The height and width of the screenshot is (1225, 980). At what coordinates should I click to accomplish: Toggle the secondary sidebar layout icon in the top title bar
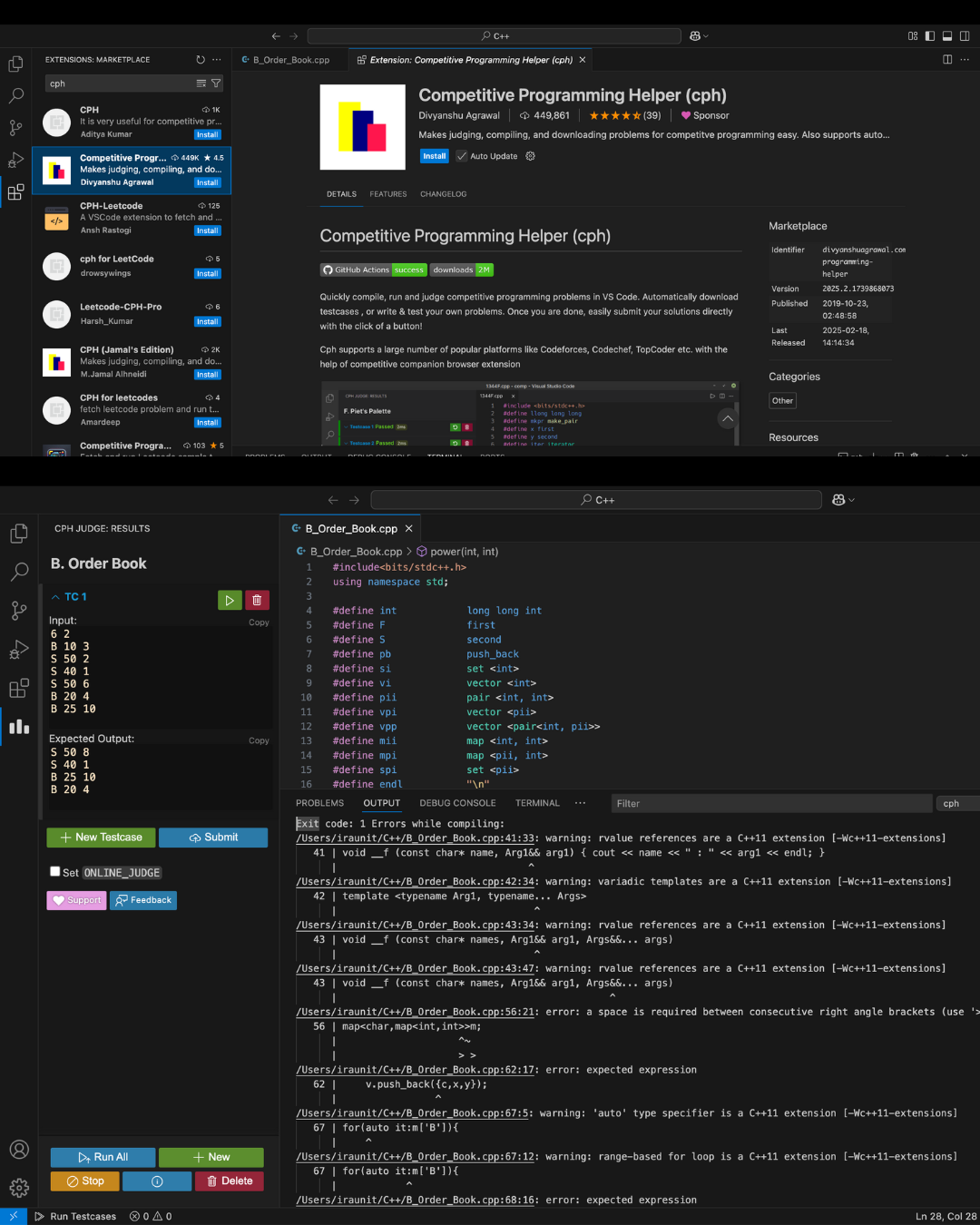[x=965, y=36]
